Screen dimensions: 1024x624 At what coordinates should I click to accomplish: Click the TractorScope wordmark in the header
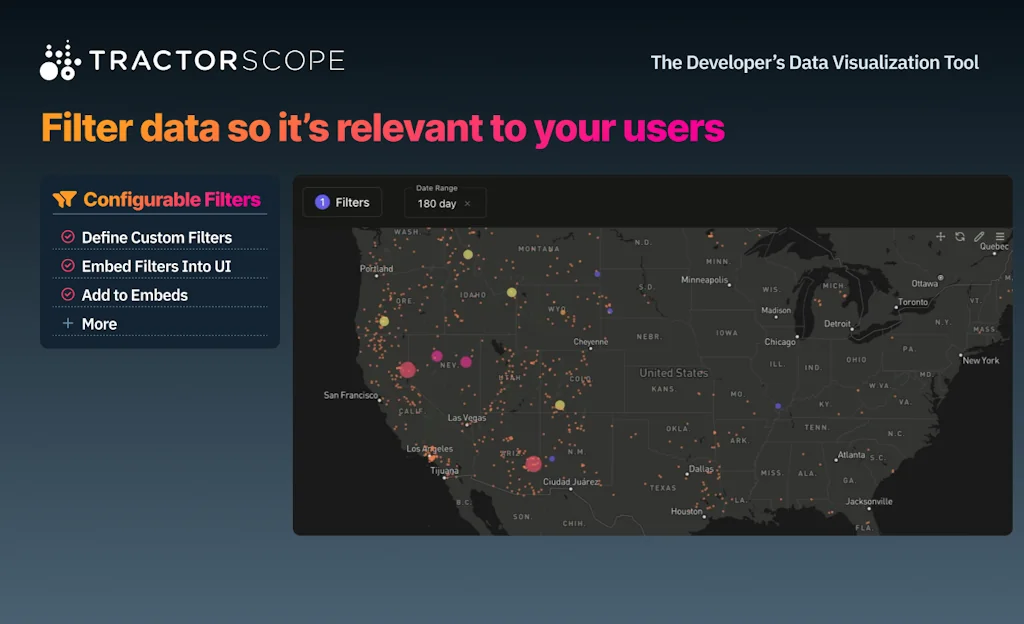(x=215, y=60)
